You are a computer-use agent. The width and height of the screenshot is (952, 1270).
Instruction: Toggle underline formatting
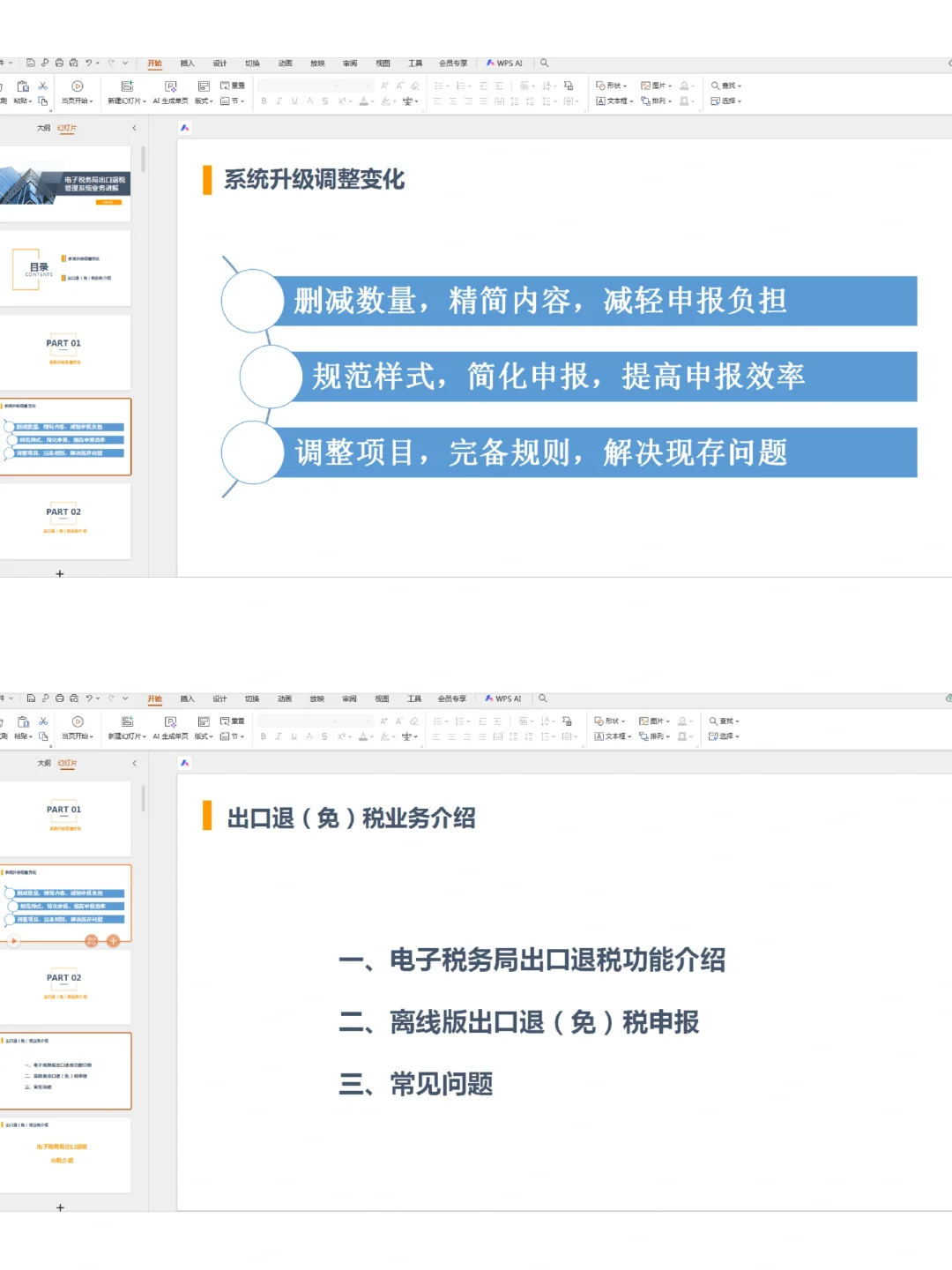click(293, 100)
